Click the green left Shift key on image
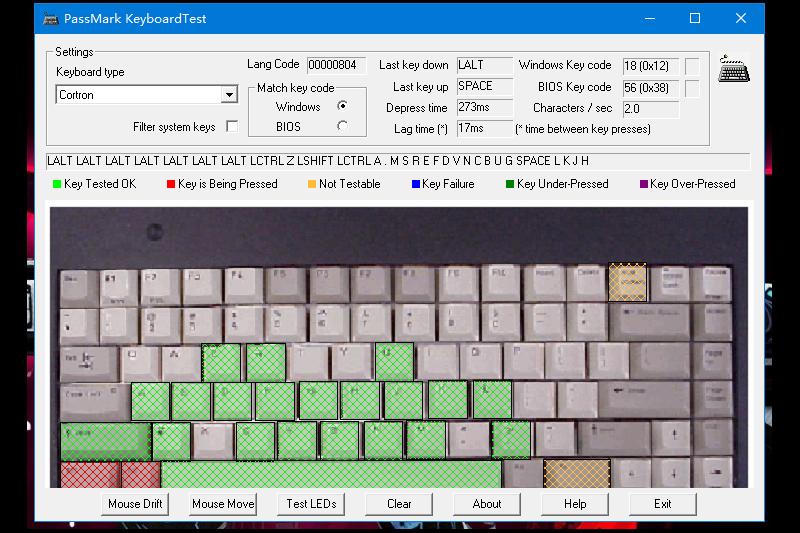800x533 pixels. (x=106, y=442)
